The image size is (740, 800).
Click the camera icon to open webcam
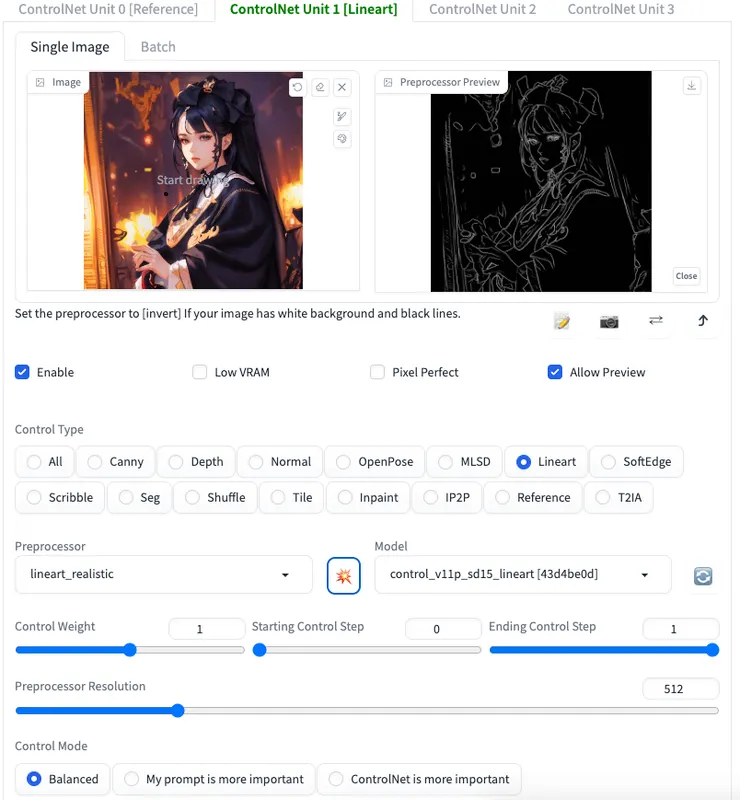pos(609,321)
